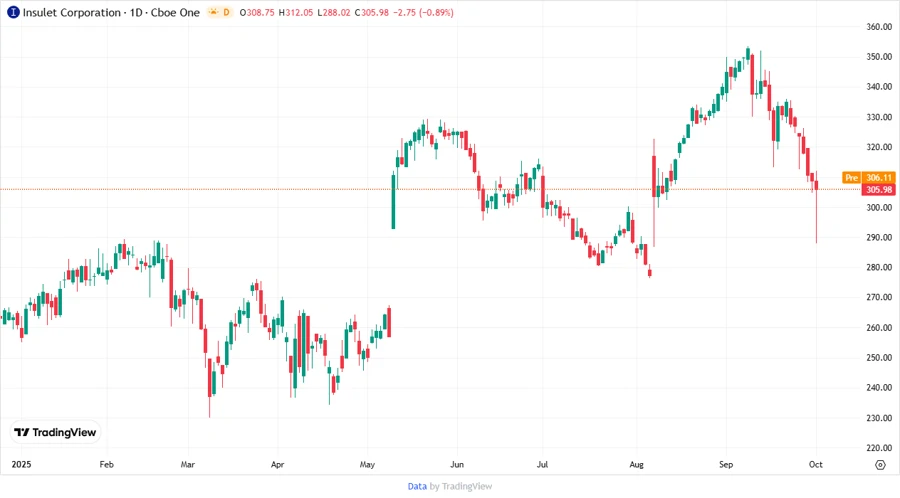The width and height of the screenshot is (900, 498).
Task: Open the Data link below chart
Action: (417, 486)
